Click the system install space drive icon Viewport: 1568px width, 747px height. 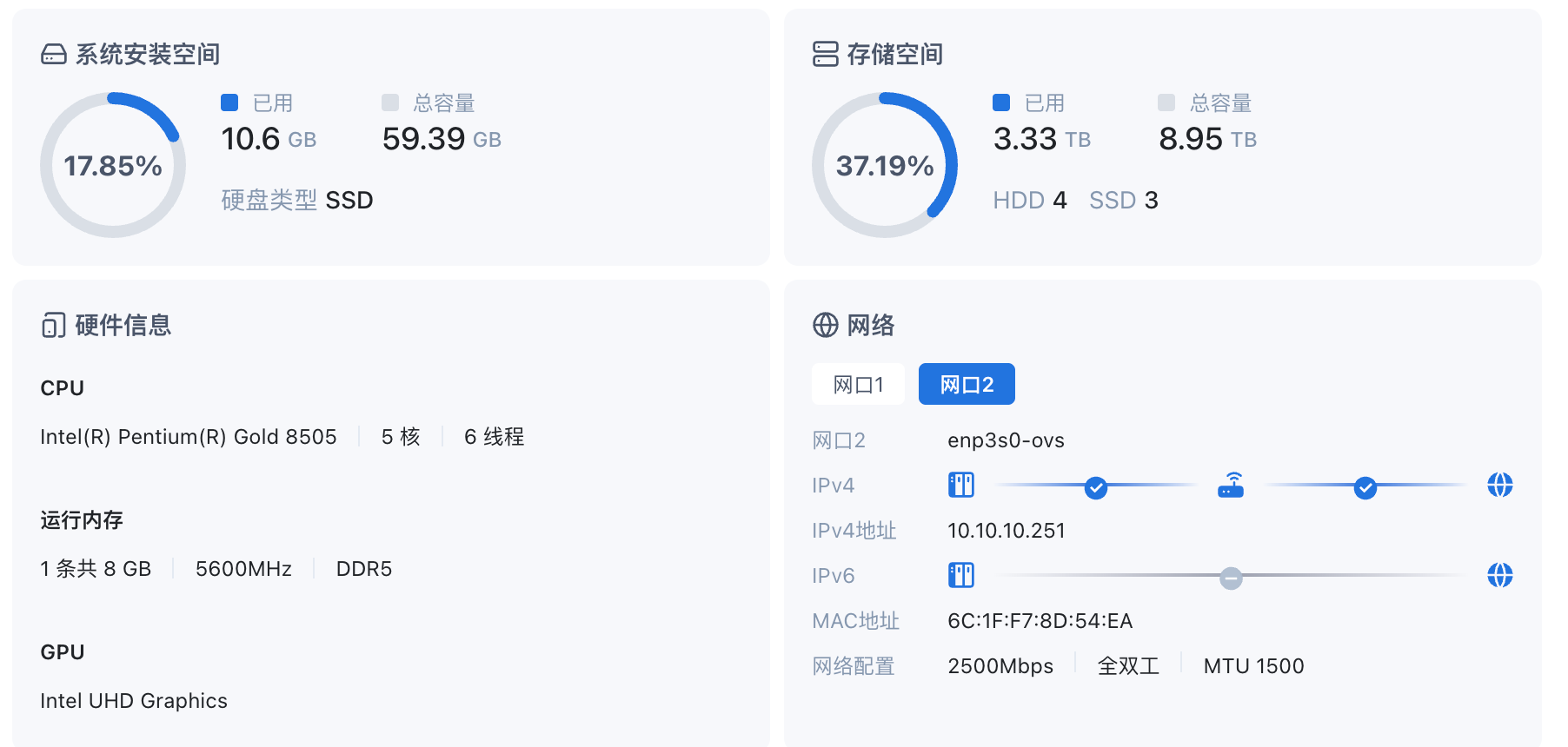click(54, 55)
